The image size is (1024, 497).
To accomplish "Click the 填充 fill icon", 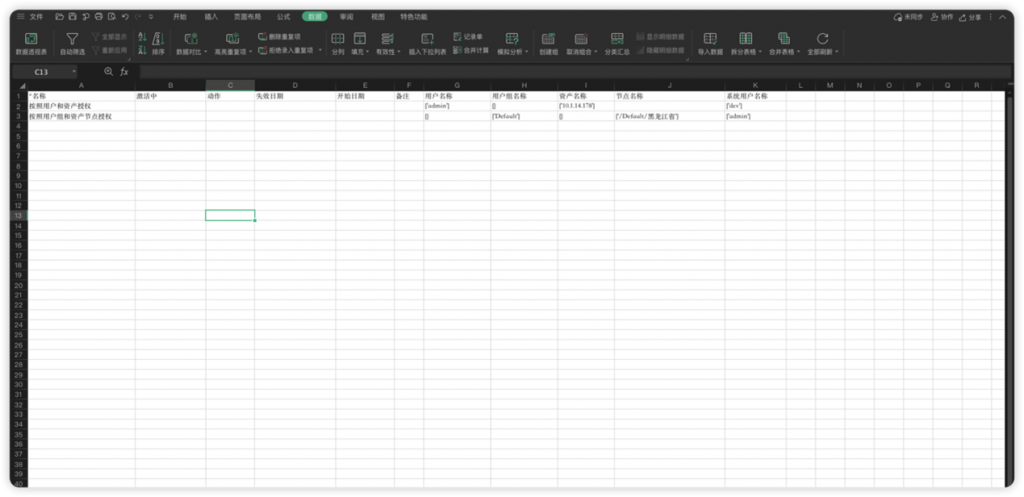I will tap(359, 39).
